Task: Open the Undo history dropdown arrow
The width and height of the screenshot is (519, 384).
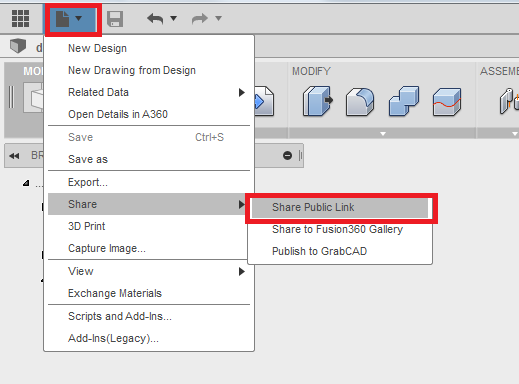Action: coord(174,18)
